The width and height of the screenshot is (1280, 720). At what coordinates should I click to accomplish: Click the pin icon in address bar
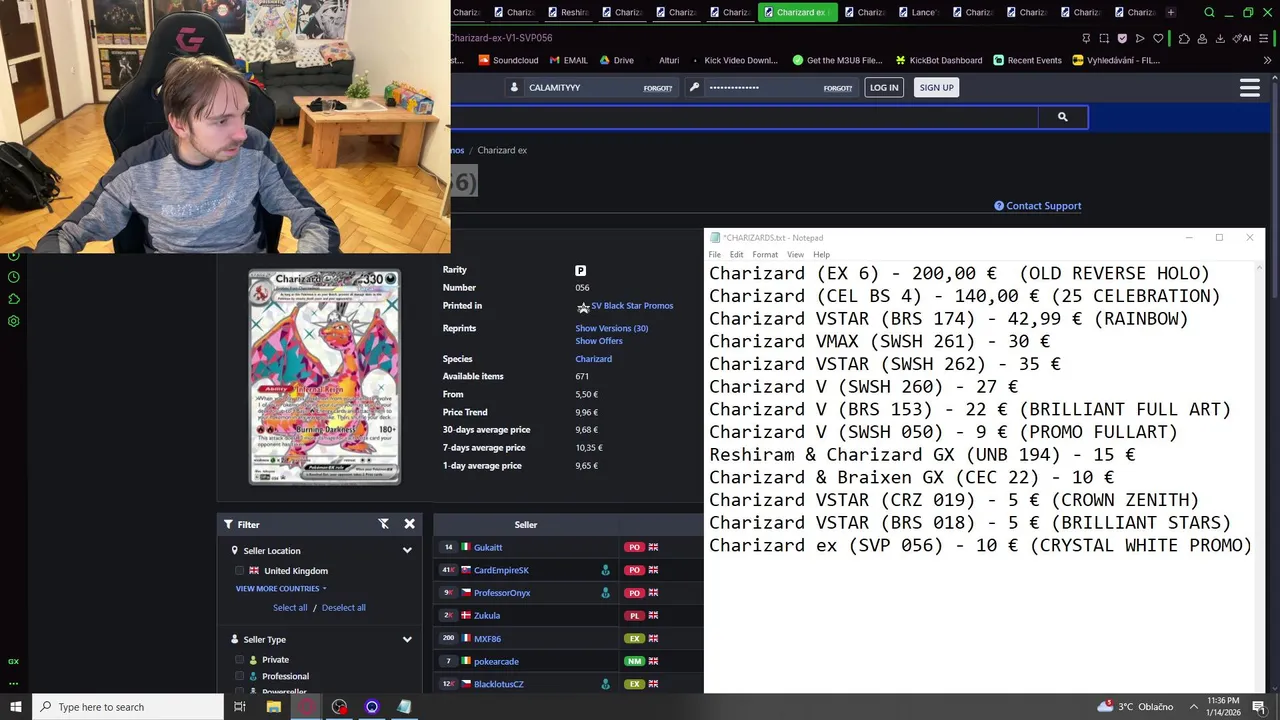coord(1086,38)
